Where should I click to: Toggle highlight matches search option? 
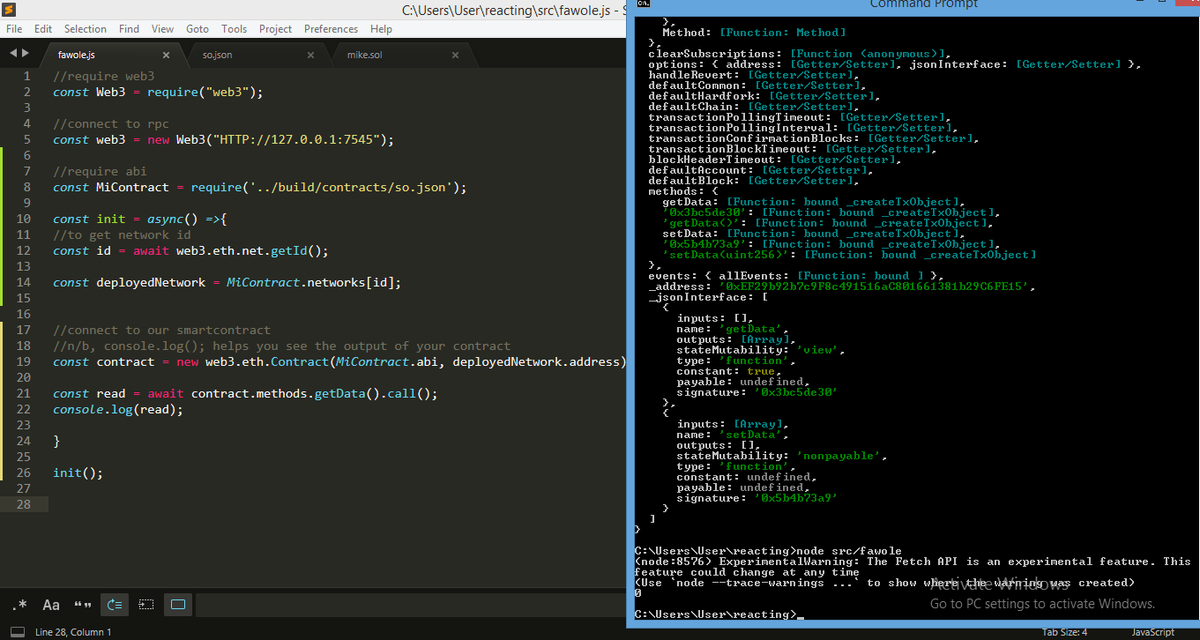[x=178, y=605]
